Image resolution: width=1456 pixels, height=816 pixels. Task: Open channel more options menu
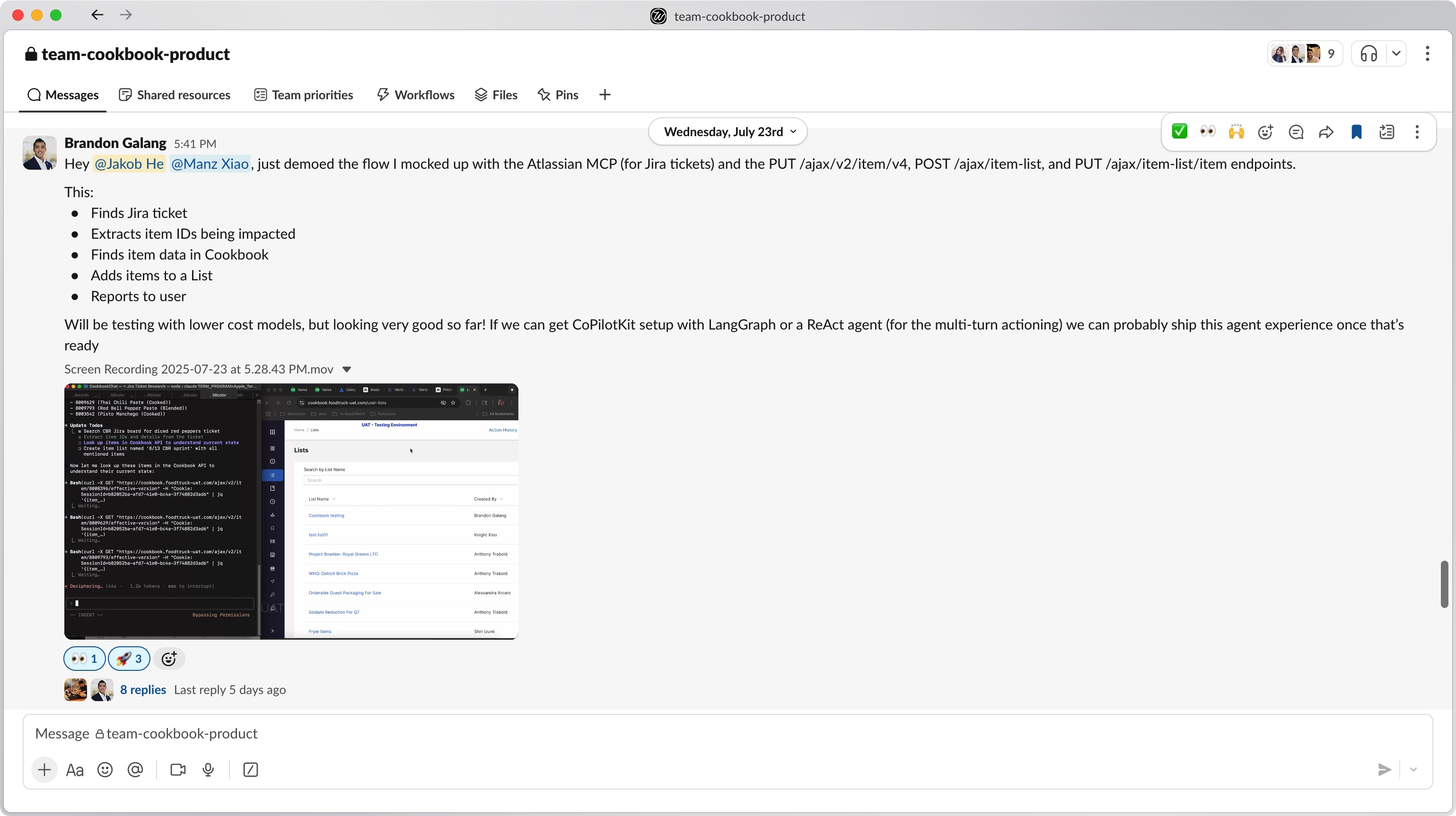[x=1428, y=53]
